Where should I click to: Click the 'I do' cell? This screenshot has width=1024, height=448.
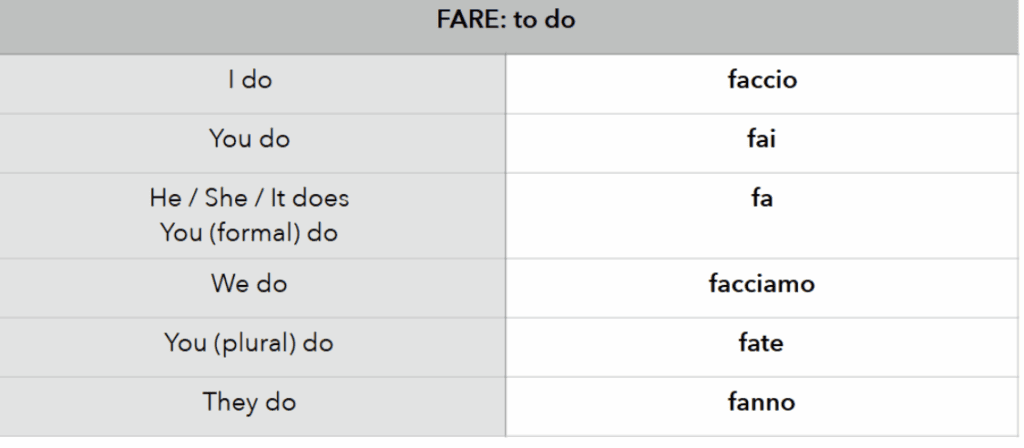click(249, 80)
